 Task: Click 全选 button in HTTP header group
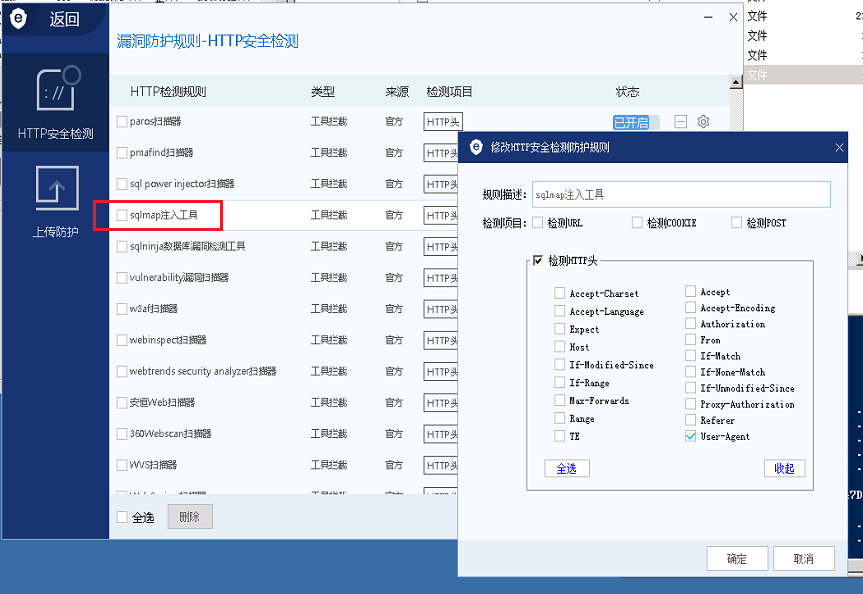(x=567, y=468)
